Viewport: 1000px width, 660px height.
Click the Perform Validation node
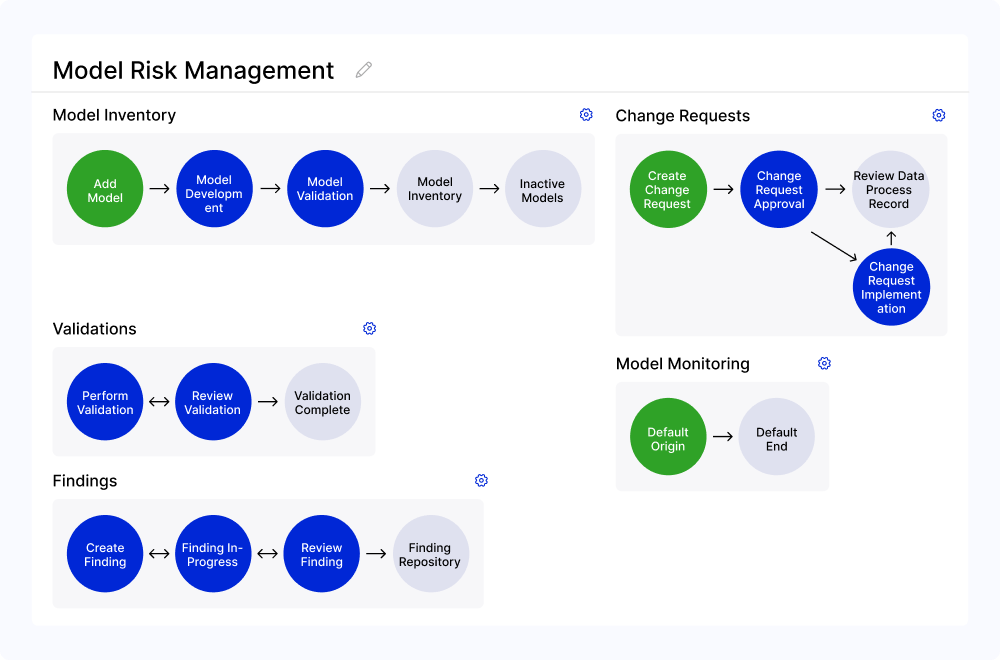click(105, 402)
